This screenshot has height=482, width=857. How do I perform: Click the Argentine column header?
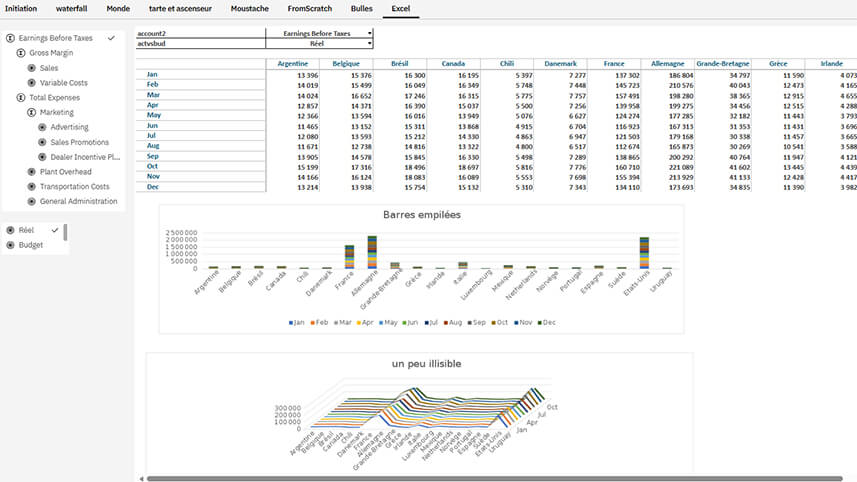(293, 64)
